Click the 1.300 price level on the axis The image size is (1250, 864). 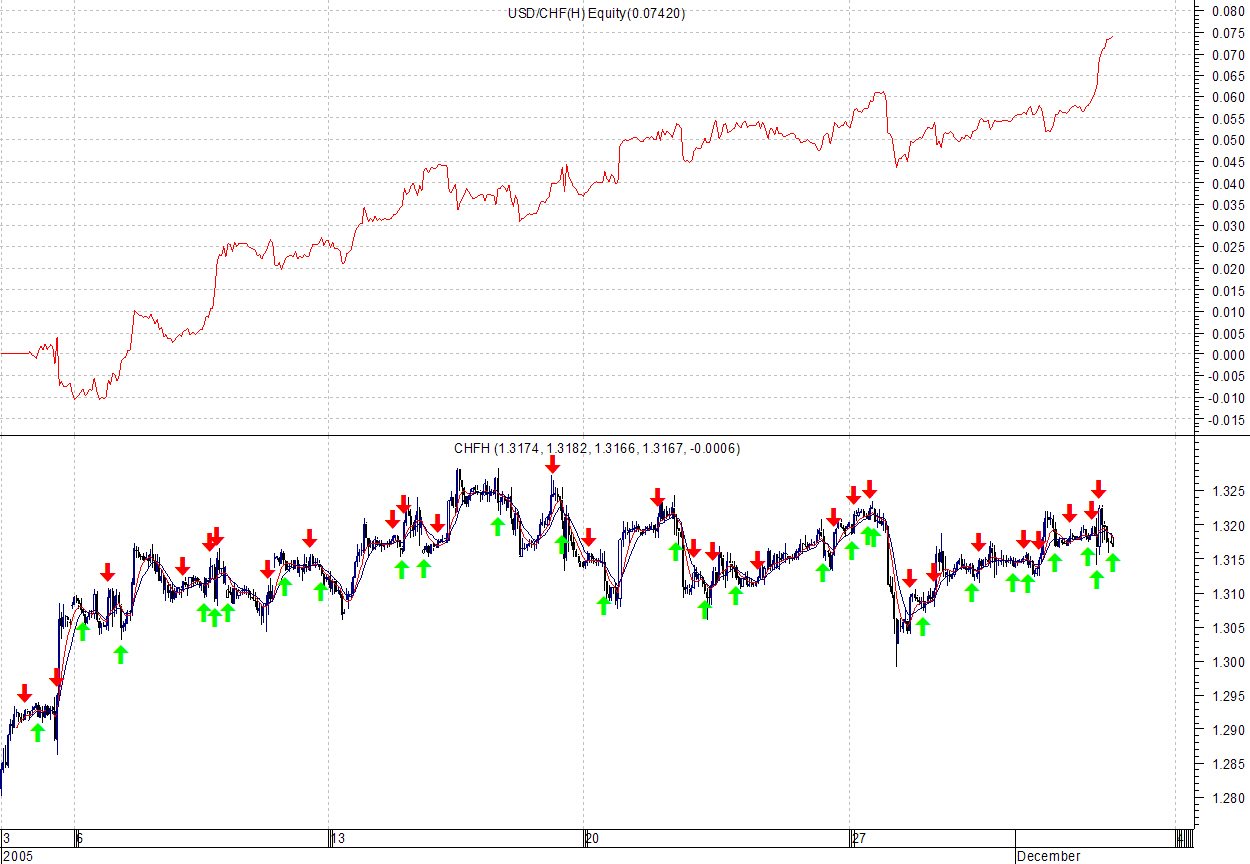click(1228, 662)
